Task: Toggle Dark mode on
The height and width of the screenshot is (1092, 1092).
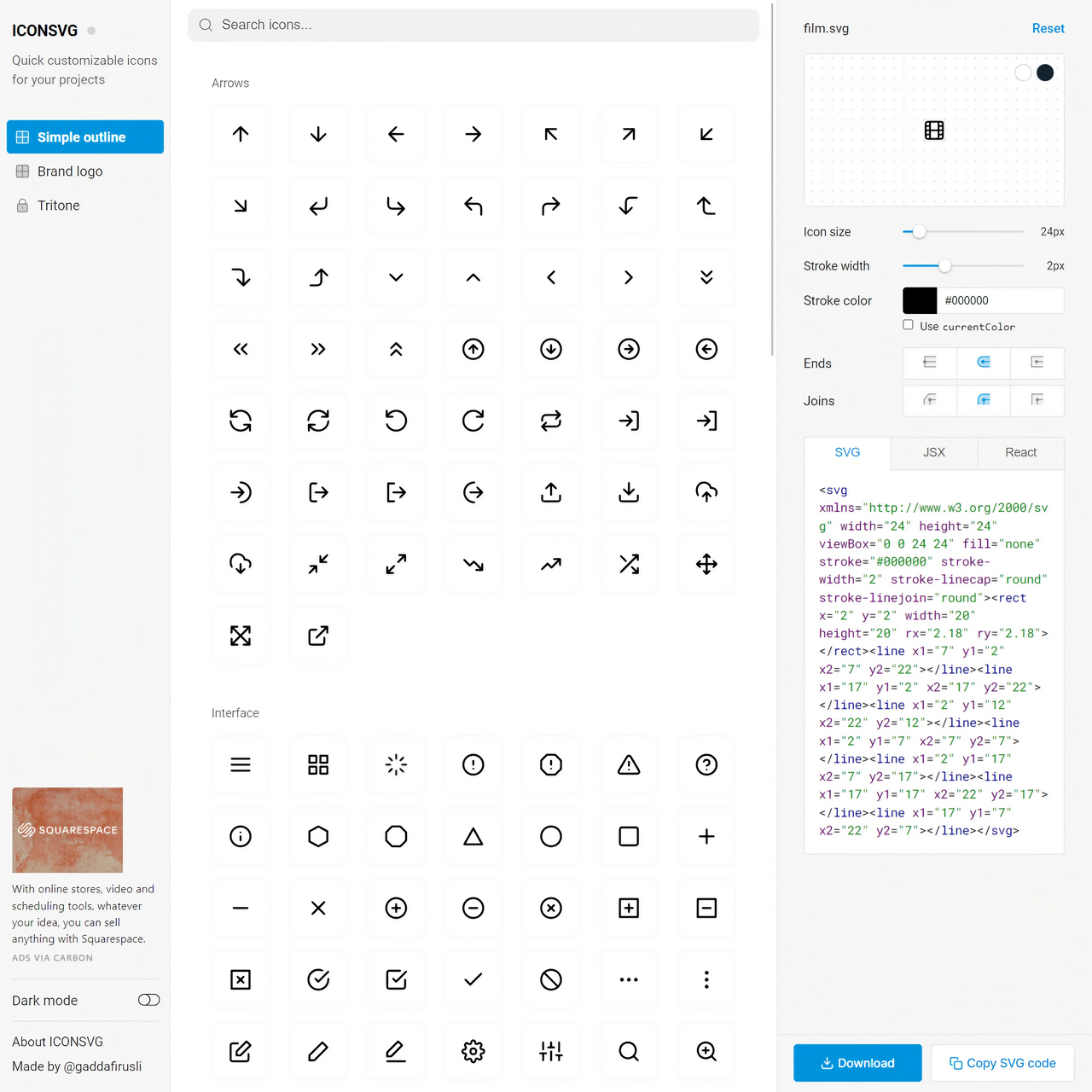Action: (148, 1000)
